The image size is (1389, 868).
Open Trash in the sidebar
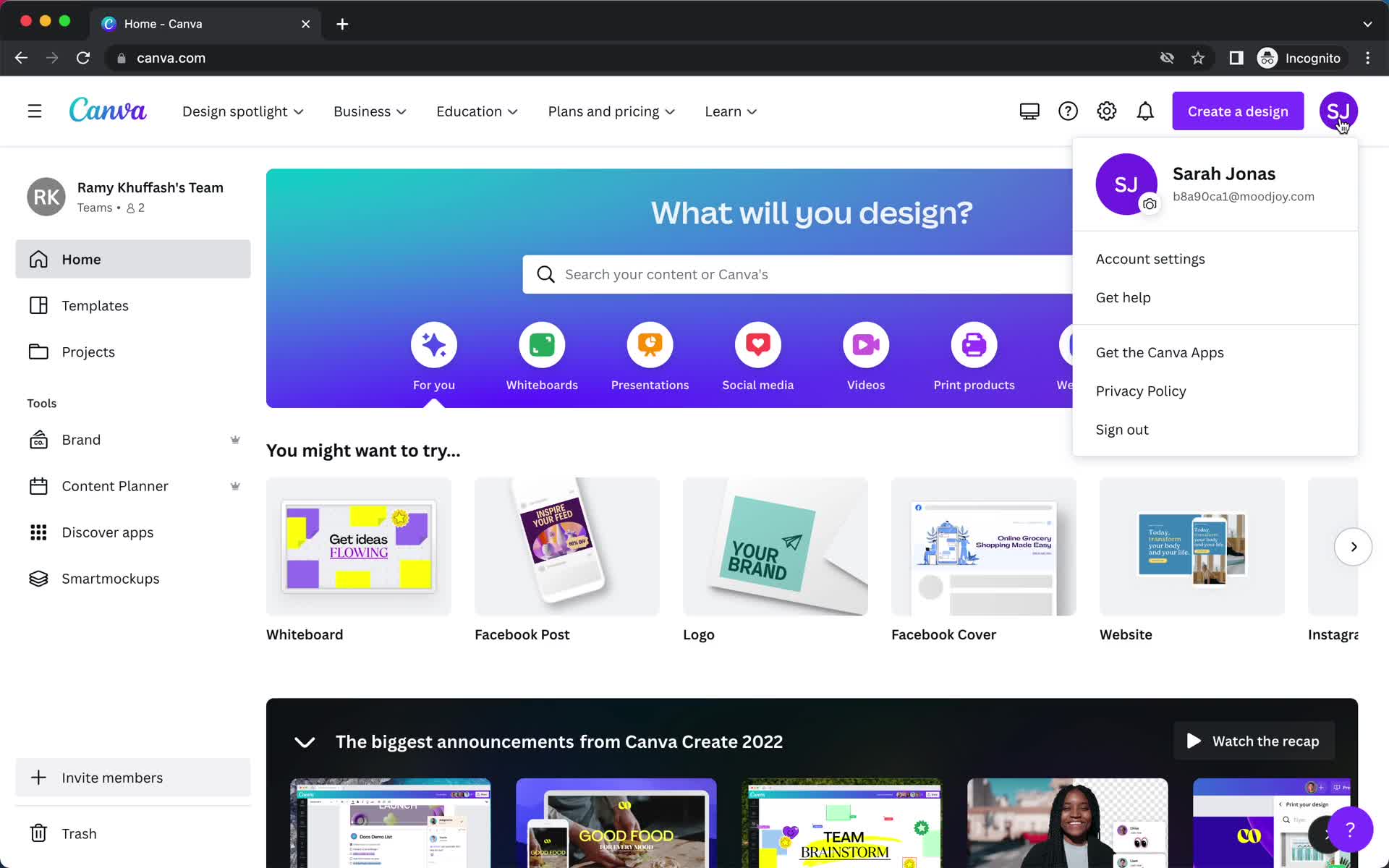click(133, 833)
